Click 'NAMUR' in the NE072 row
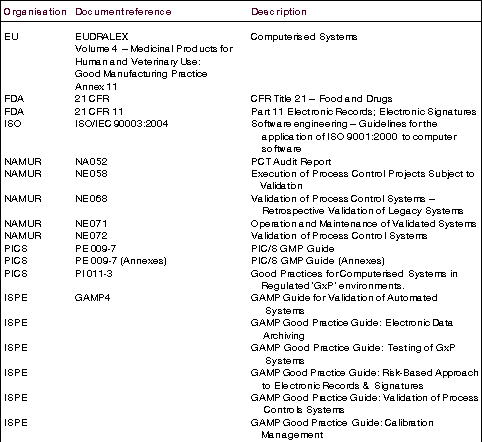Viewport: 482px width, 442px height. pyautogui.click(x=23, y=236)
